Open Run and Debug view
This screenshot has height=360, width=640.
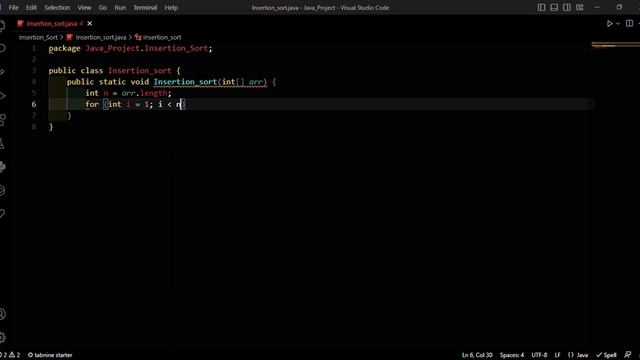point(2,96)
